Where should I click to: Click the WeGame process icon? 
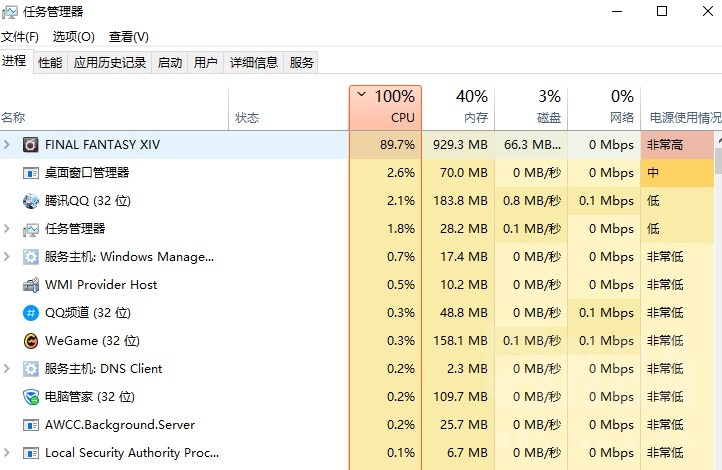(x=31, y=341)
